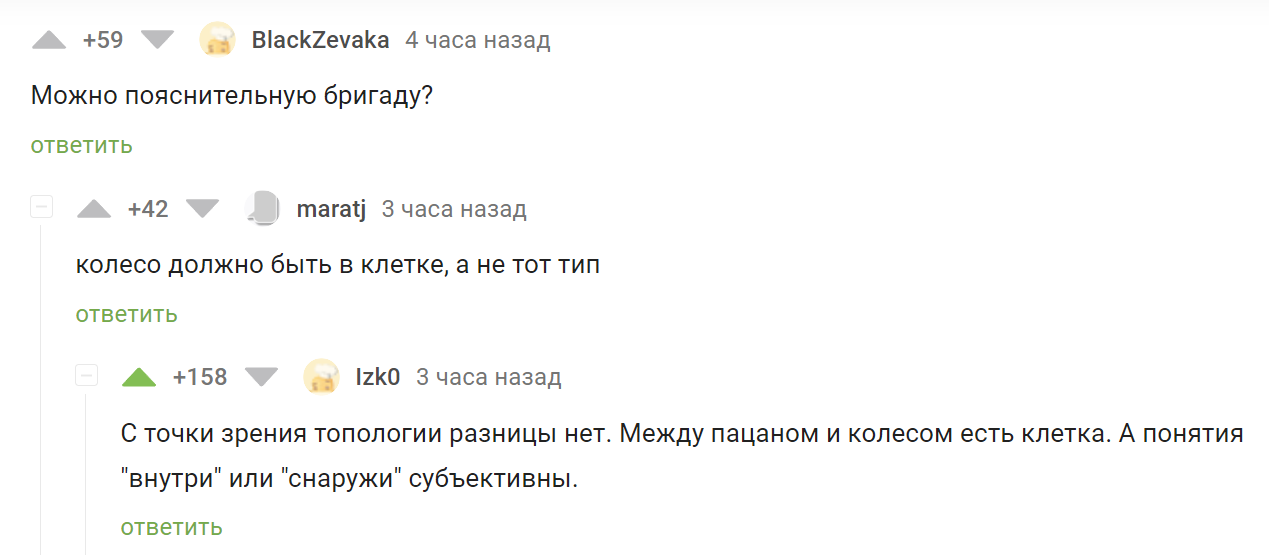Reply to BlackZevaka's comment

[81, 145]
